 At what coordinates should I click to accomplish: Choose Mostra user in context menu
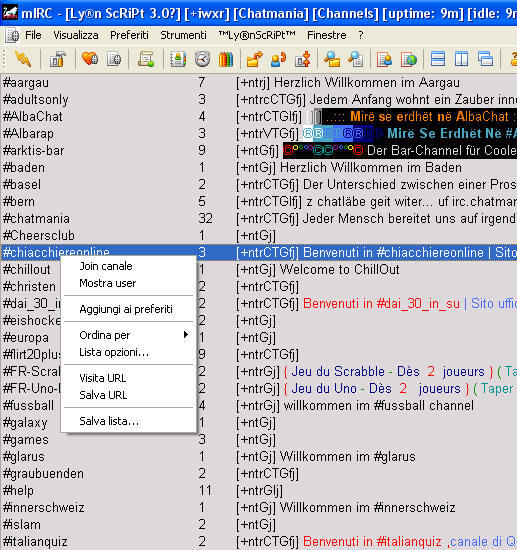click(108, 283)
